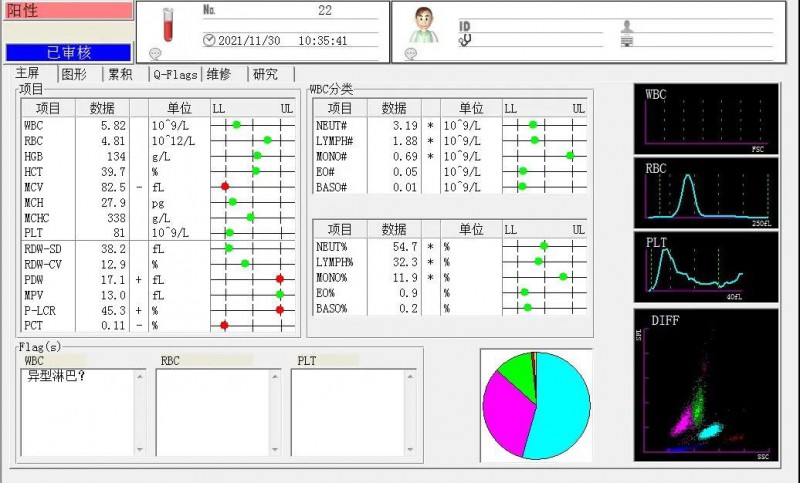Click the hospital building ward icon
The height and width of the screenshot is (483, 800).
tap(628, 41)
